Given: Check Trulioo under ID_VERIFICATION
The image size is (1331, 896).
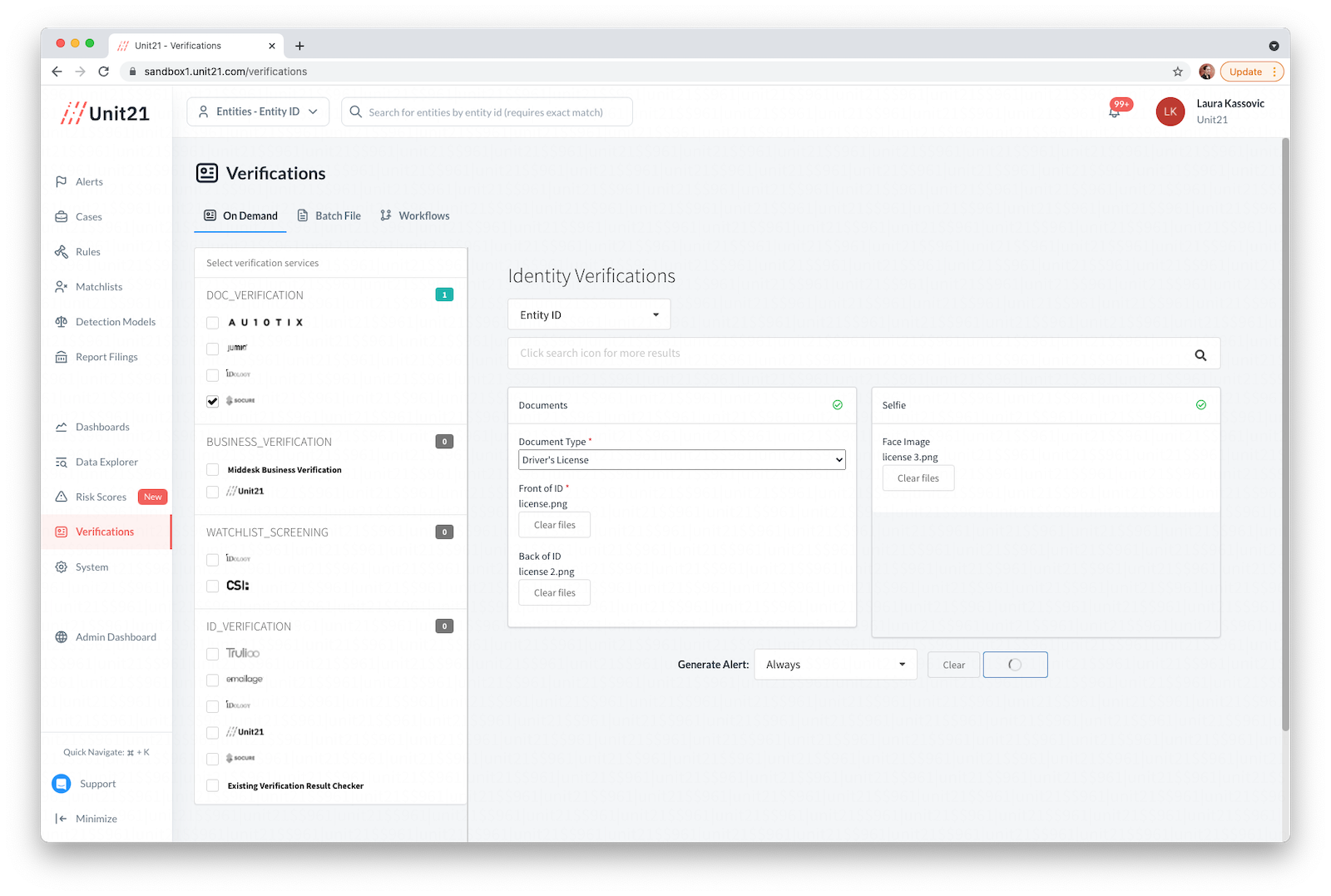Looking at the screenshot, I should pos(213,654).
